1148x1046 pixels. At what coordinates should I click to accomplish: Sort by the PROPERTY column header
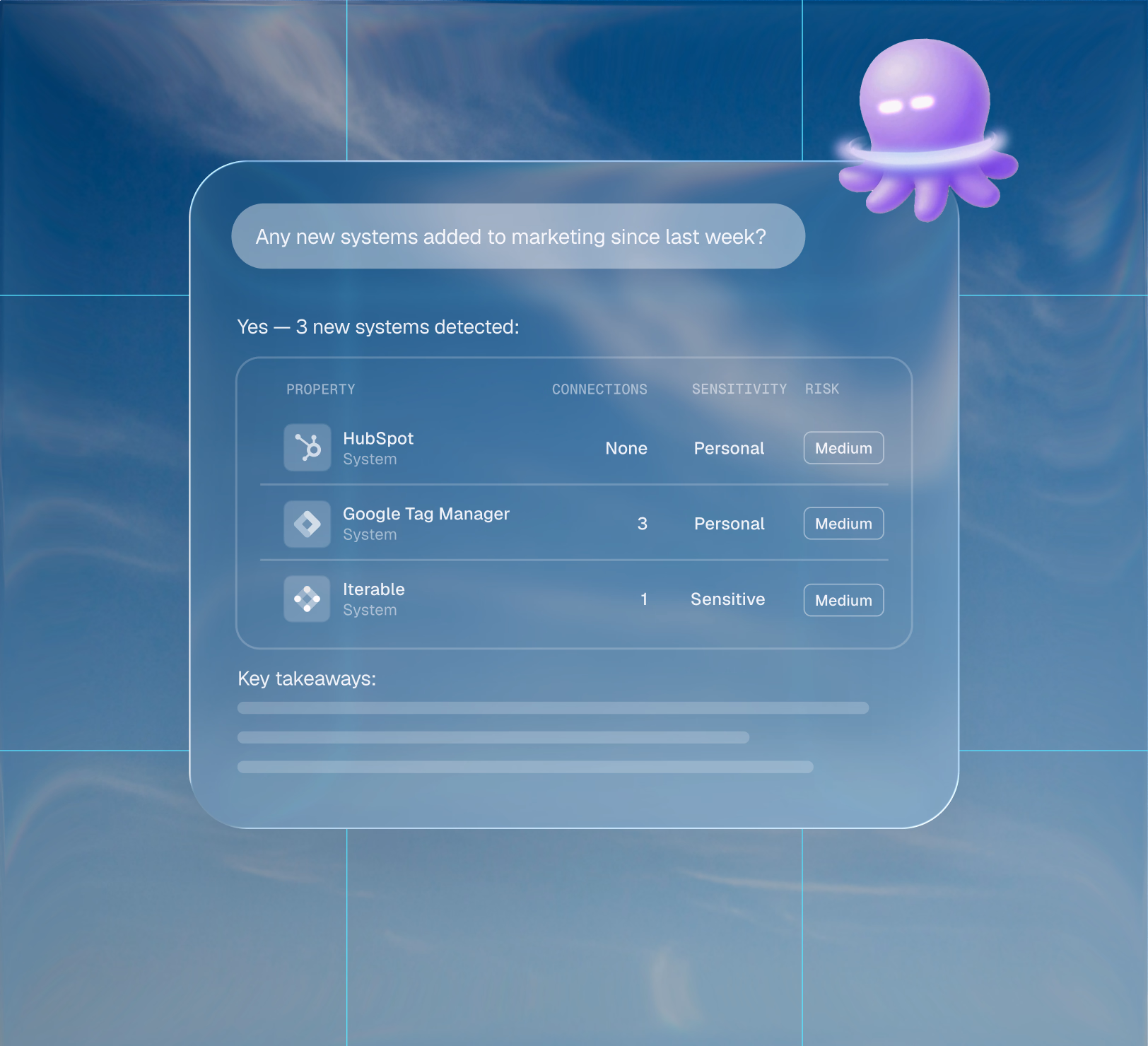click(321, 389)
